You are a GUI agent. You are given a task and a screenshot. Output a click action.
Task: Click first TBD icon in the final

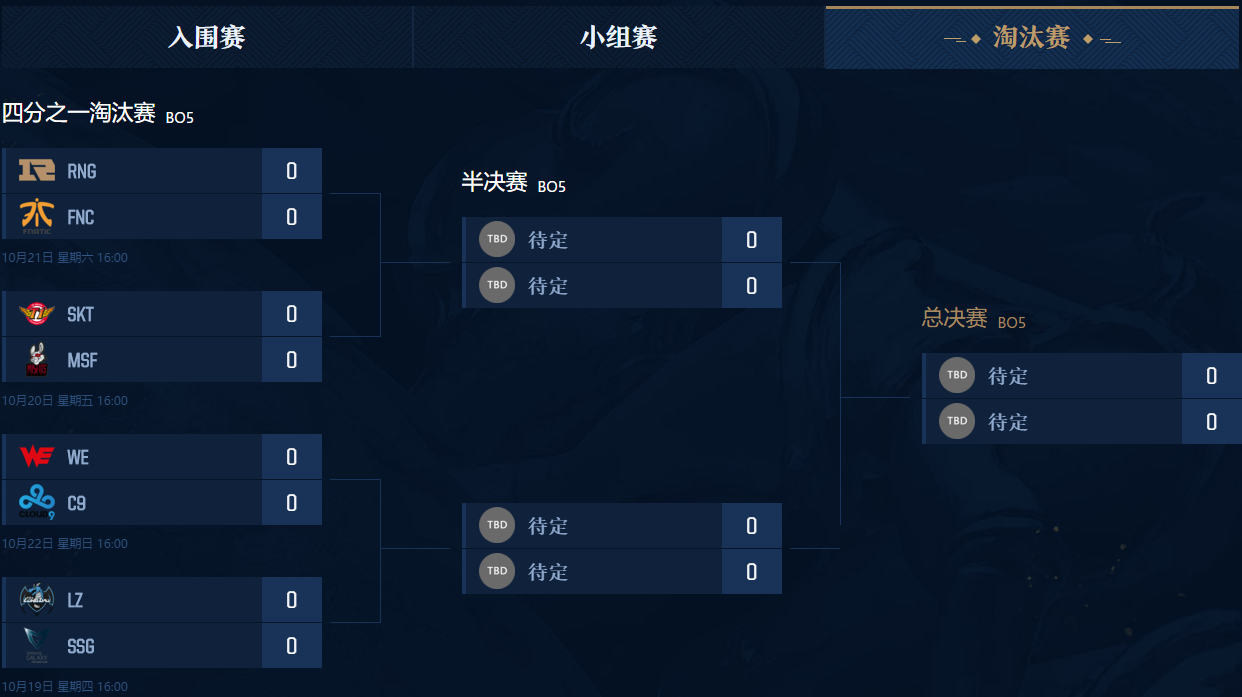coord(957,376)
